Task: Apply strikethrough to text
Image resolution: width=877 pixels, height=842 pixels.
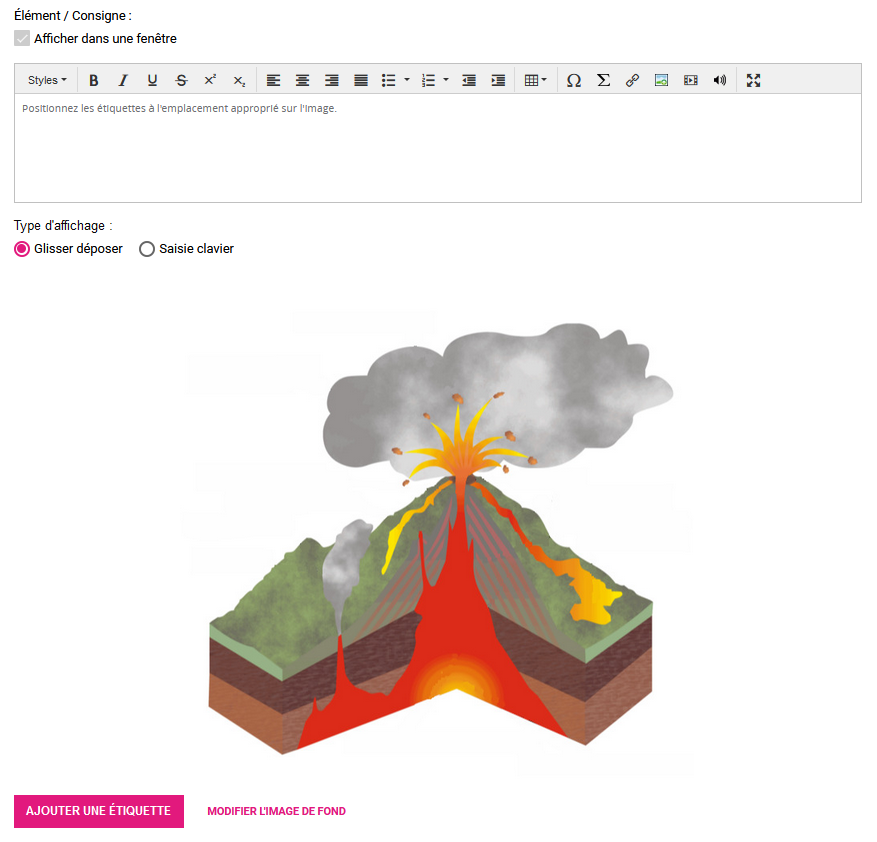Action: click(x=181, y=80)
